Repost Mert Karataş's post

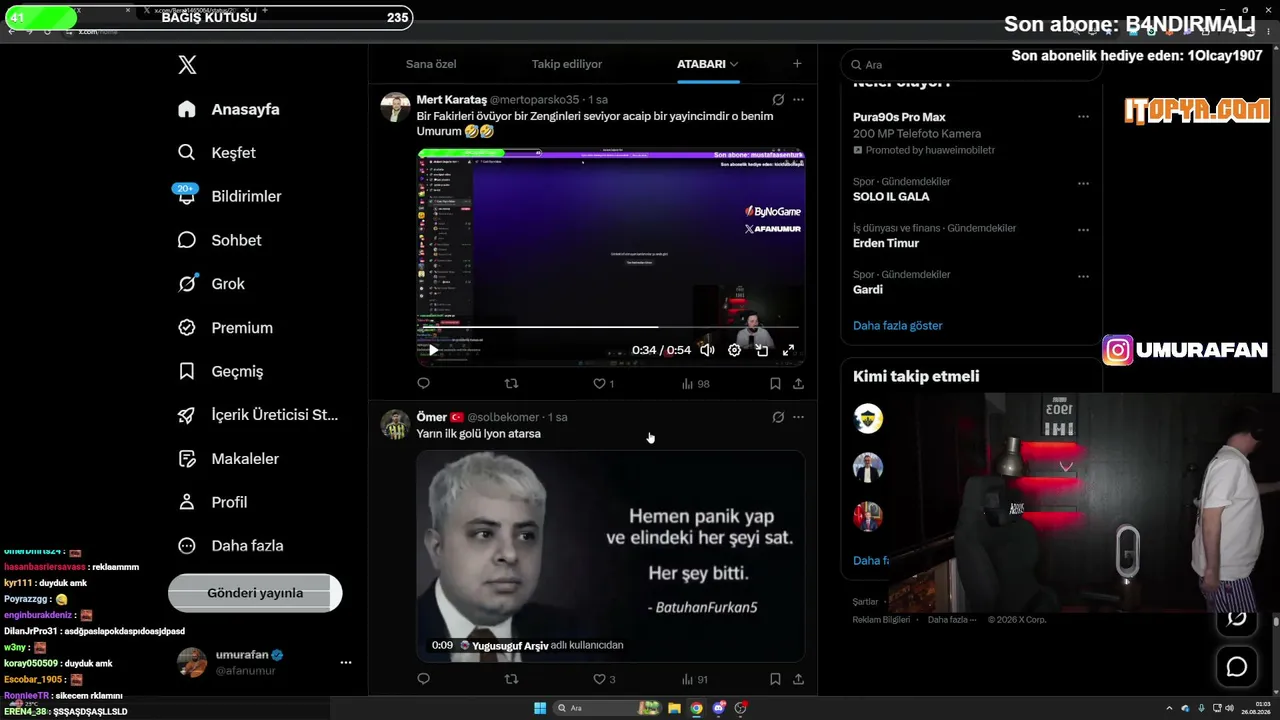click(511, 383)
